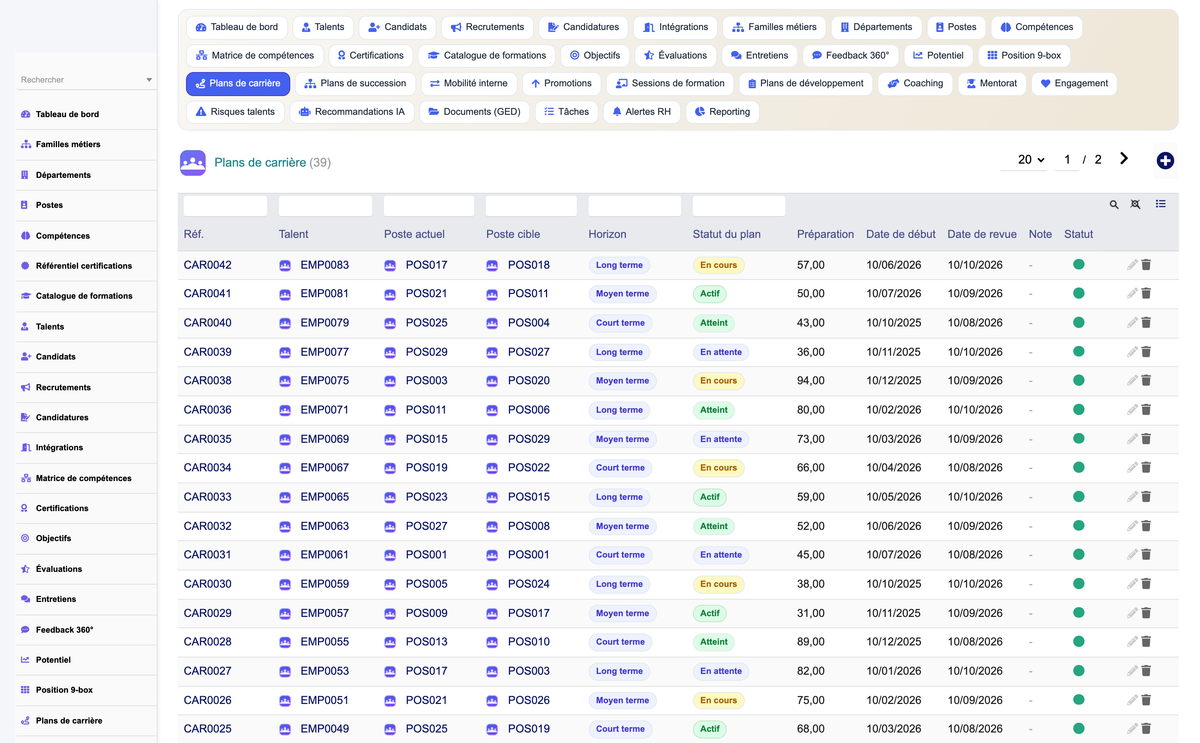Toggle the status indicator for CAR0030
The width and height of the screenshot is (1200, 743).
click(x=1079, y=584)
